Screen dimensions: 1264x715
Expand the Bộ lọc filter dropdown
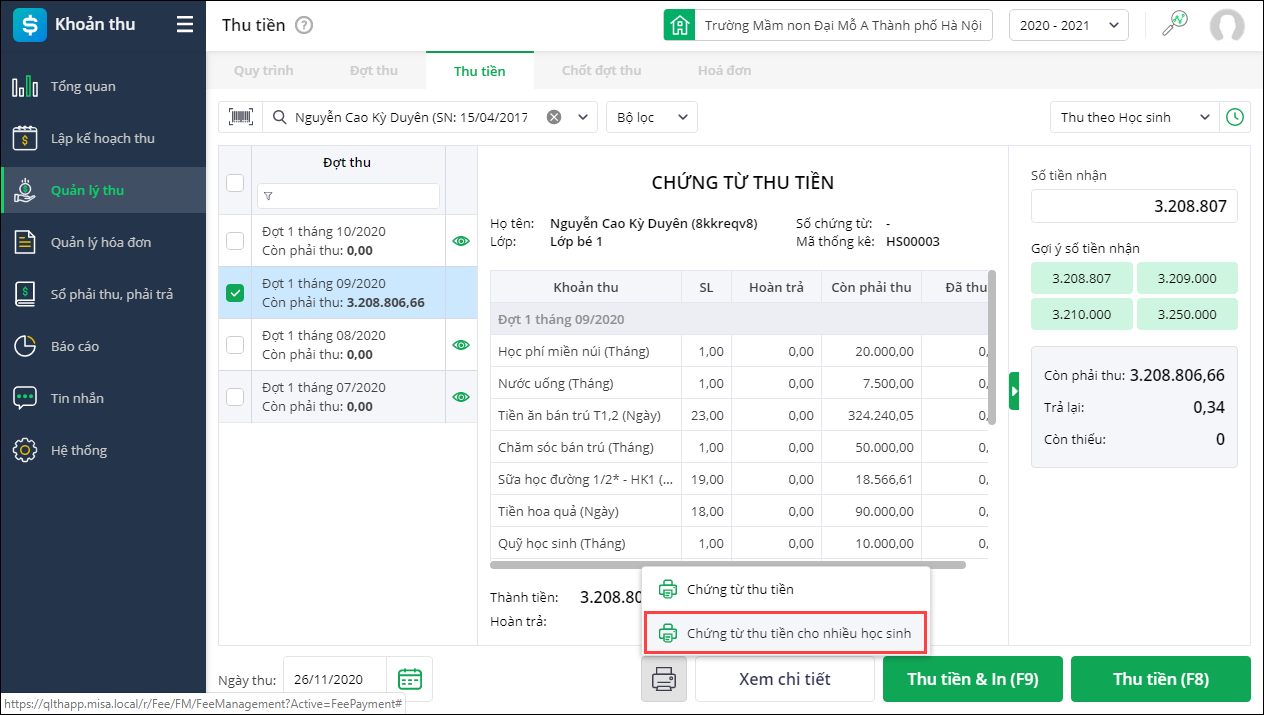click(x=652, y=117)
